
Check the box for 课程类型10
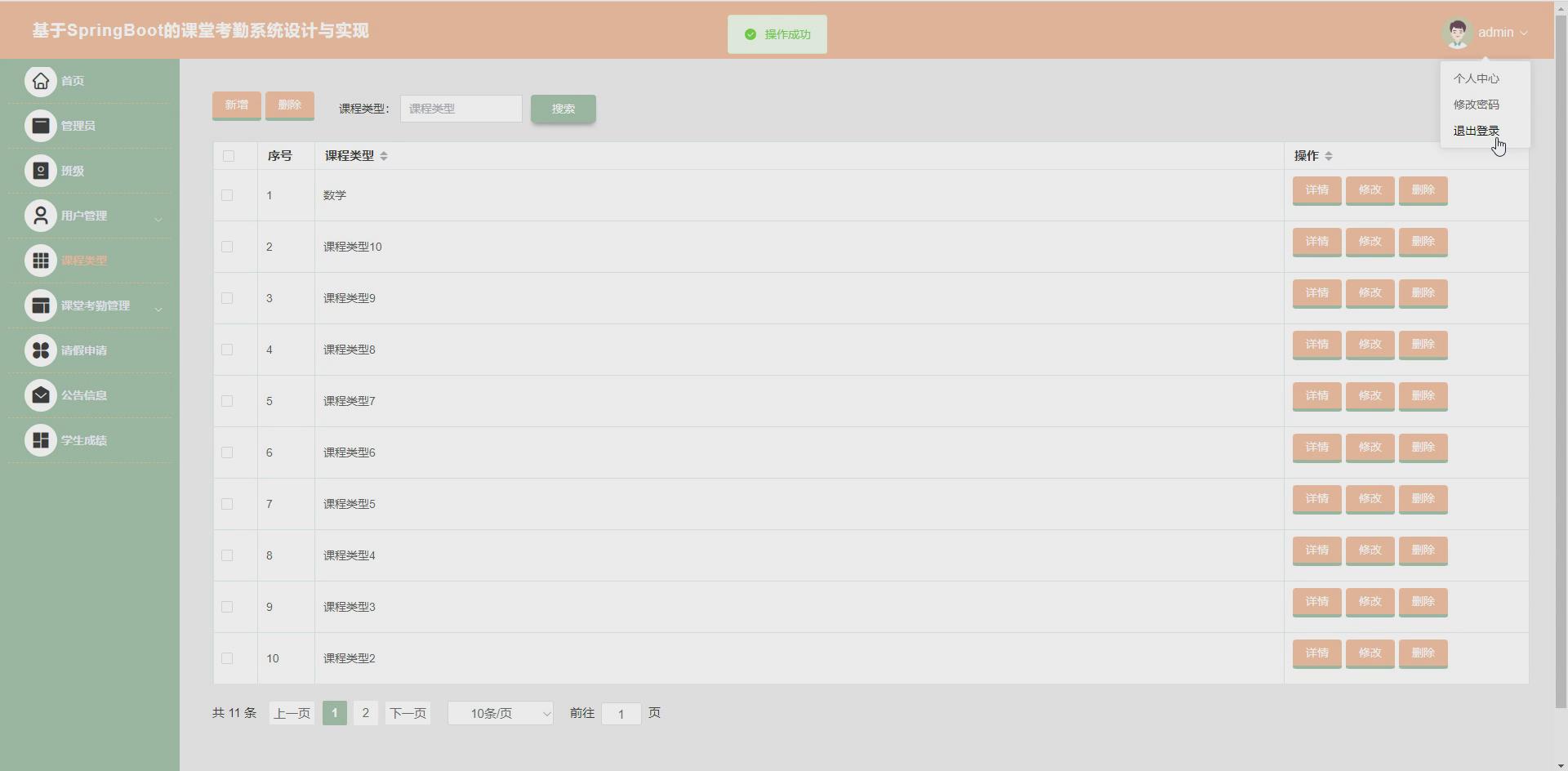[227, 247]
